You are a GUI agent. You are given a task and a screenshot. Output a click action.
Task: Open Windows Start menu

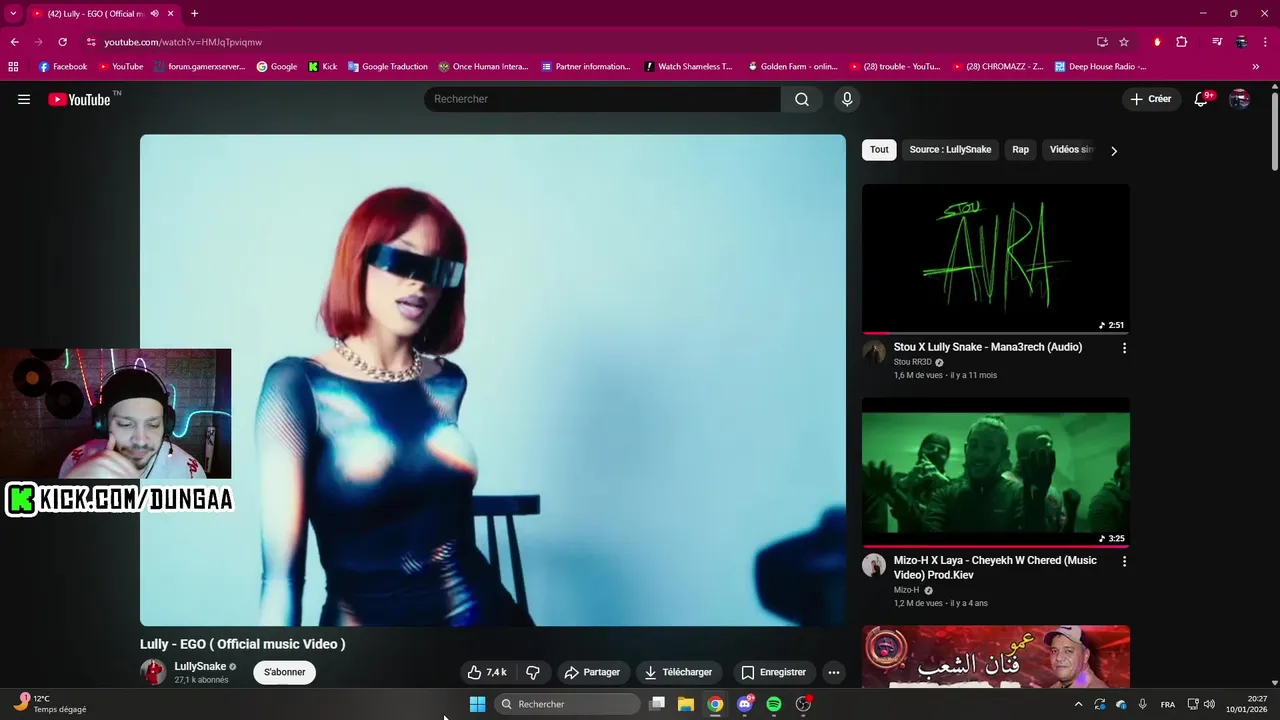pos(477,704)
